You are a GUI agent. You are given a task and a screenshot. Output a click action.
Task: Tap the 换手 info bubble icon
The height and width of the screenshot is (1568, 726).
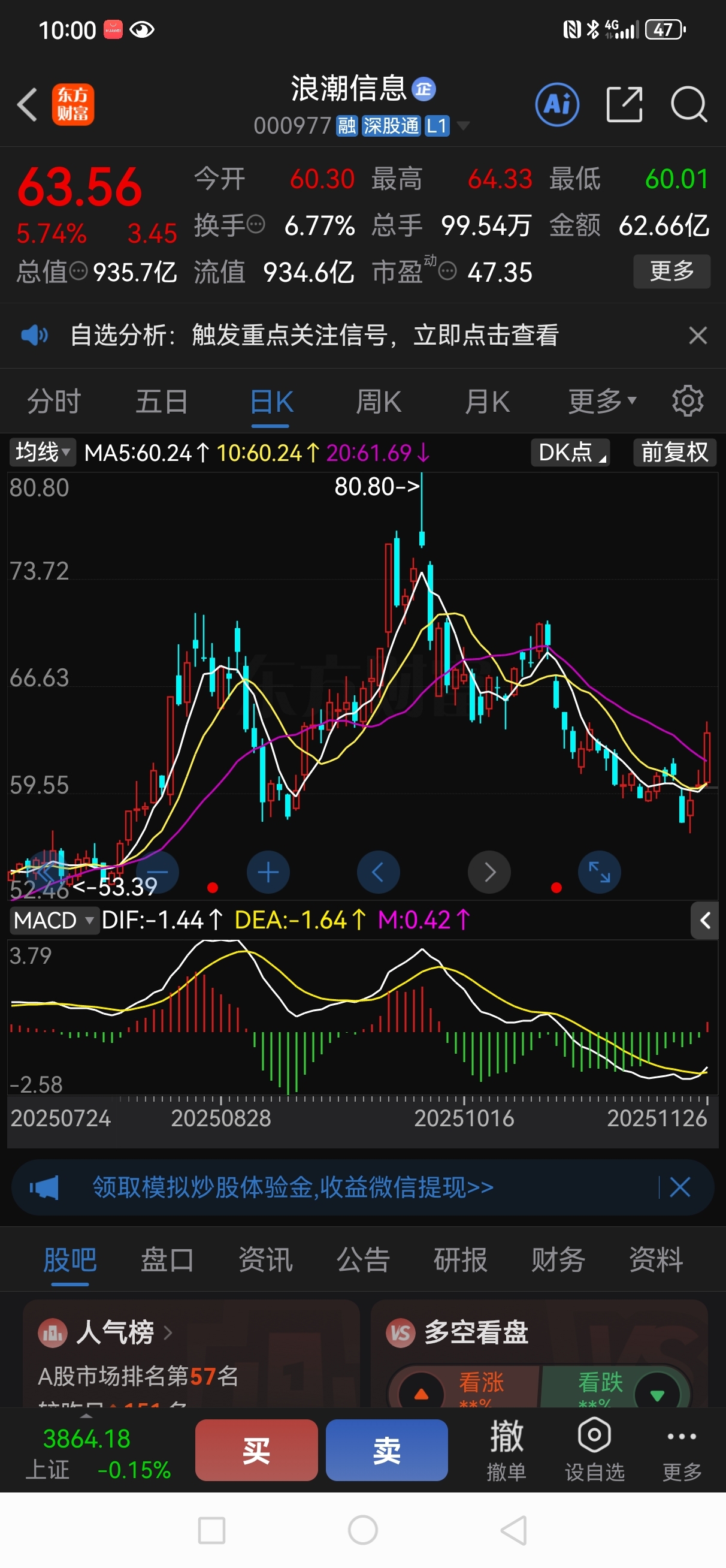(x=256, y=225)
